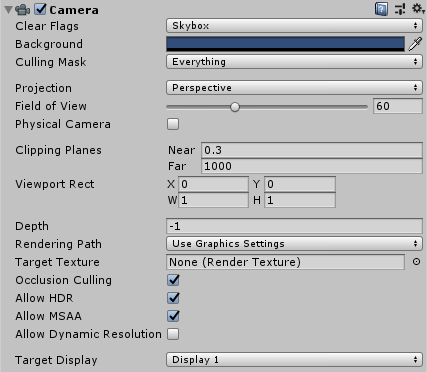Click the Viewport Rect X field
Screen dimensions: 427x372
[214, 184]
